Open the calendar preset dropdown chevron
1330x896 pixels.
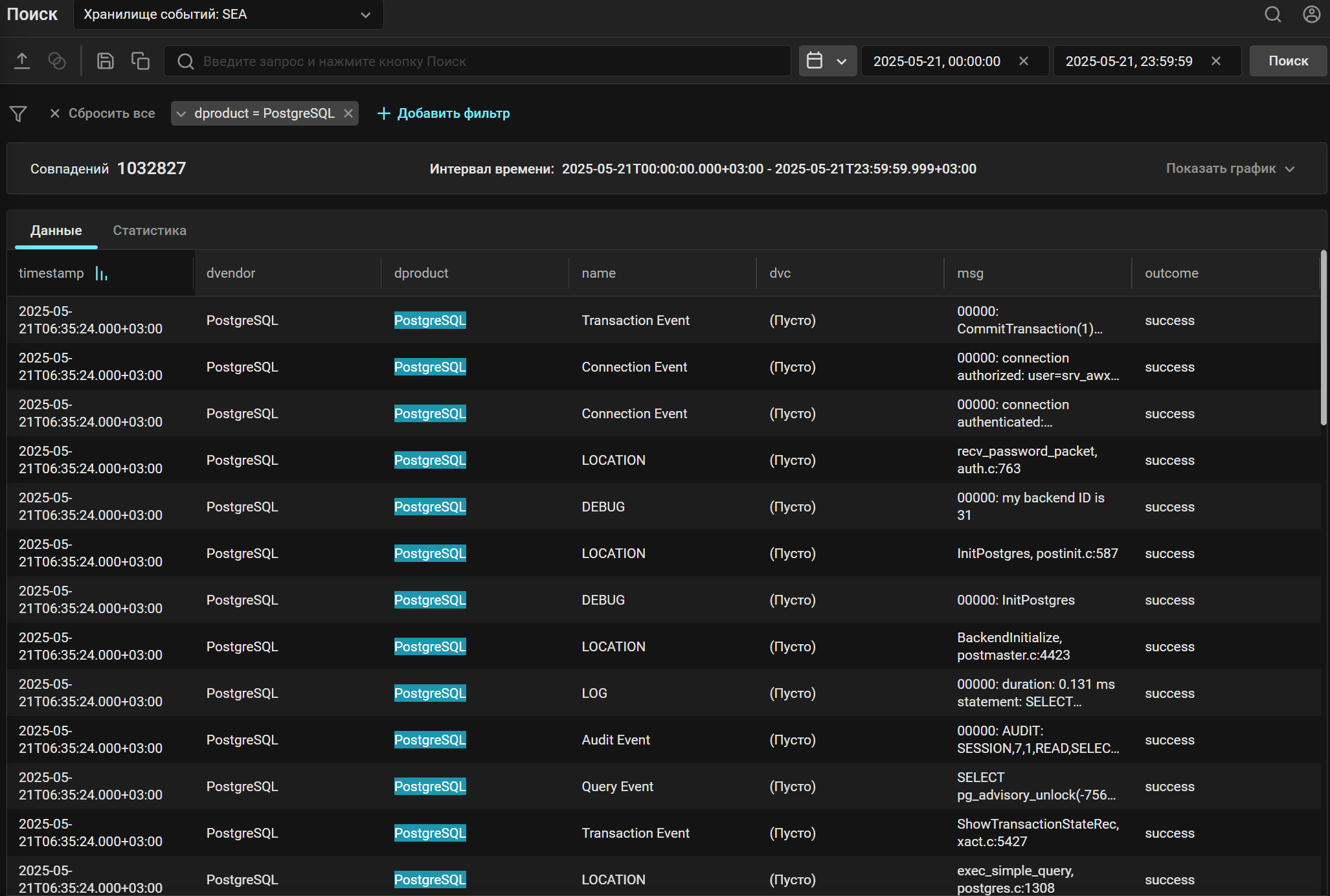pyautogui.click(x=842, y=61)
